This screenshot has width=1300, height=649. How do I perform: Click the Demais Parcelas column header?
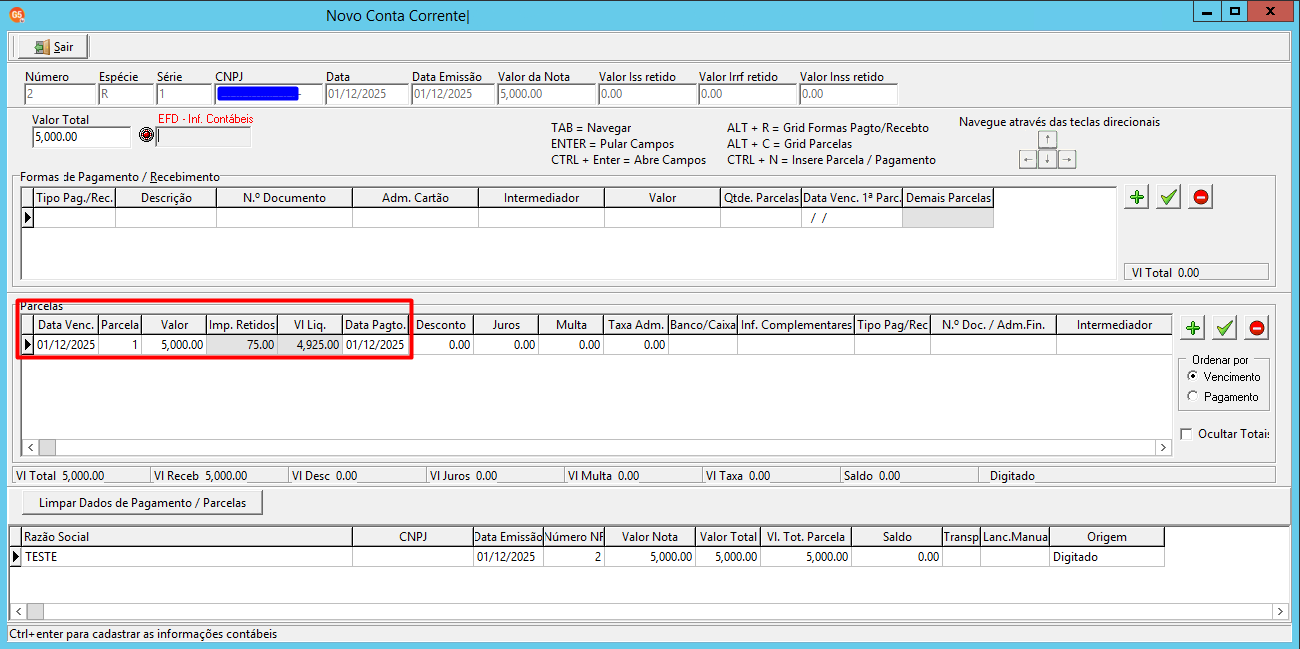tap(948, 198)
